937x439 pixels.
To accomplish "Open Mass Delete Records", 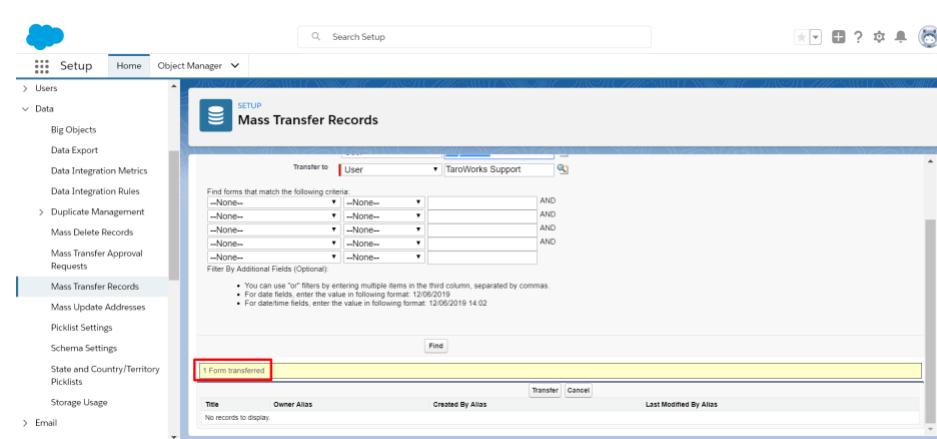I will 92,232.
